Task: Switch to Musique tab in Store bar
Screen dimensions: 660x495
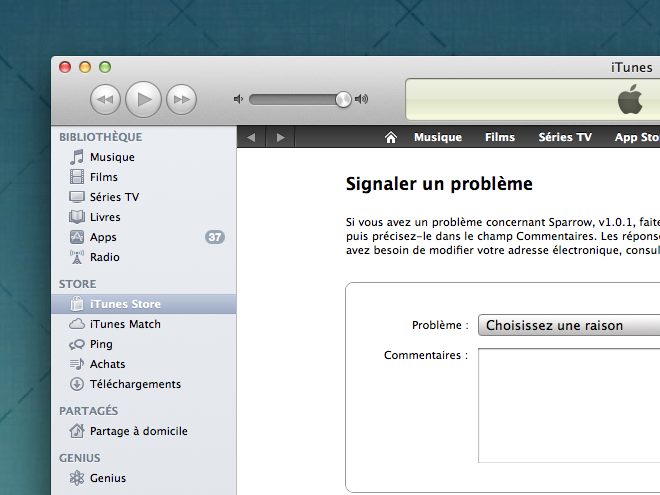Action: pos(438,137)
